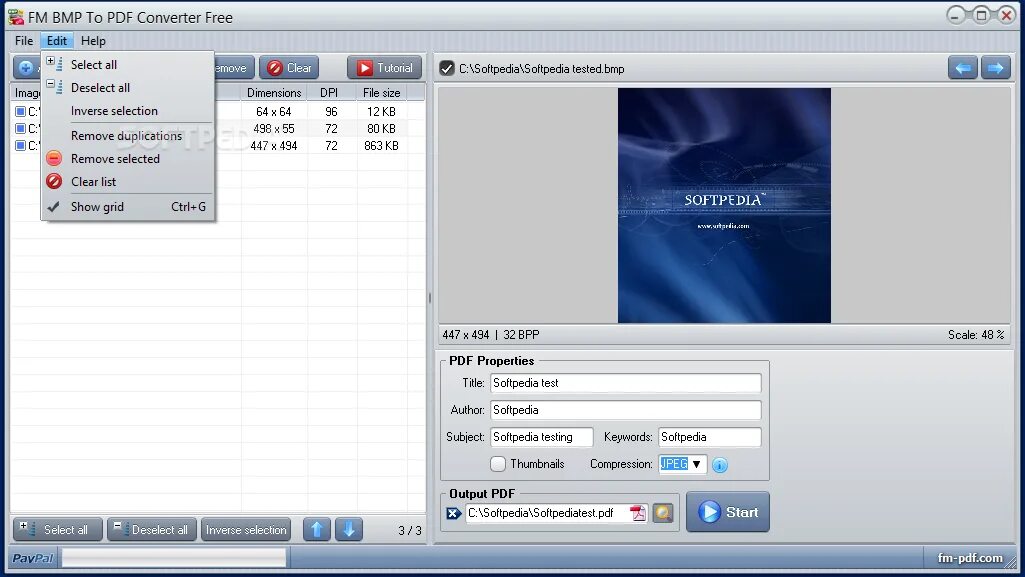Click the Tutorial button
The width and height of the screenshot is (1025, 577).
click(x=384, y=67)
